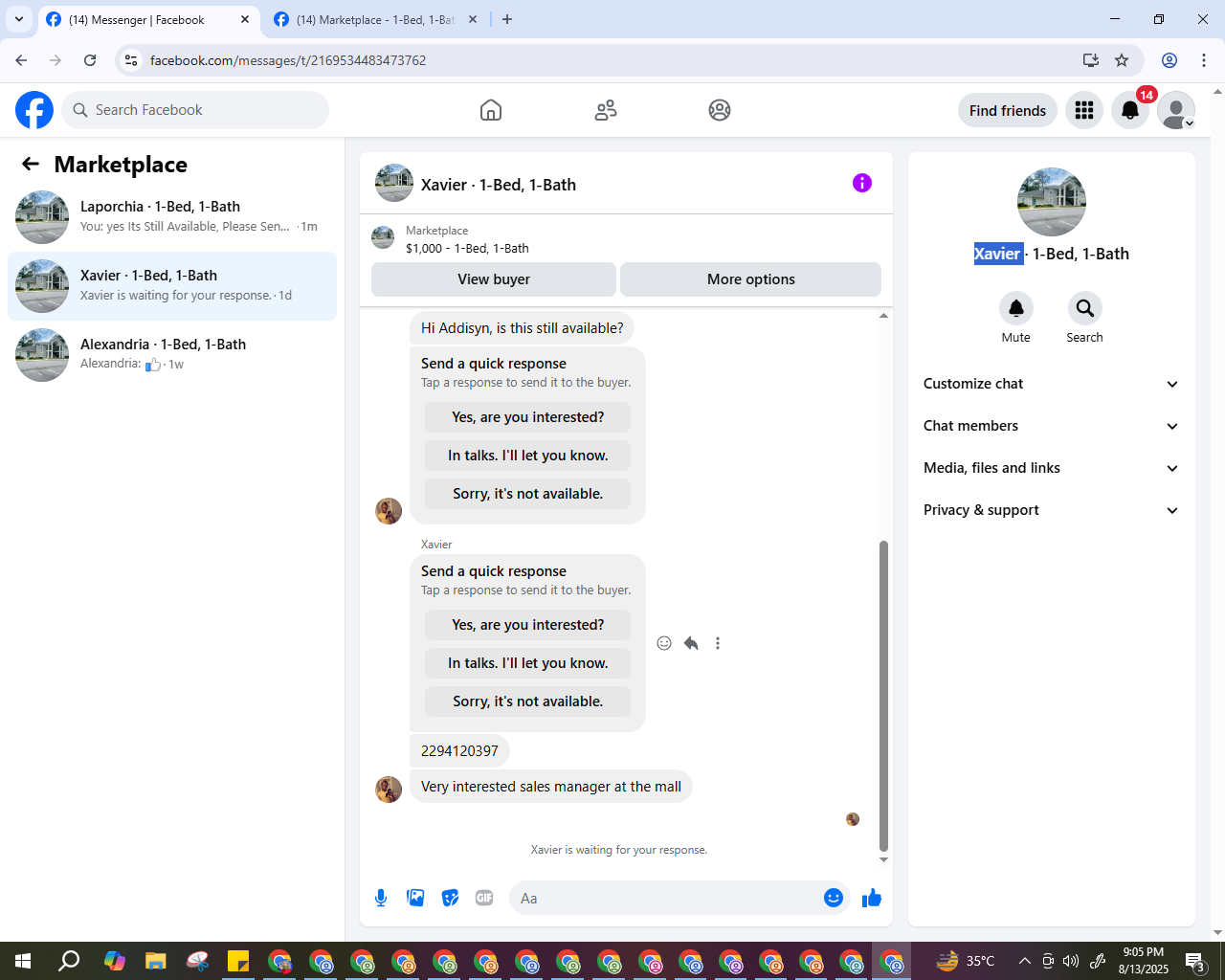The width and height of the screenshot is (1225, 980).
Task: Expand Customize chat section
Action: pos(1052,384)
